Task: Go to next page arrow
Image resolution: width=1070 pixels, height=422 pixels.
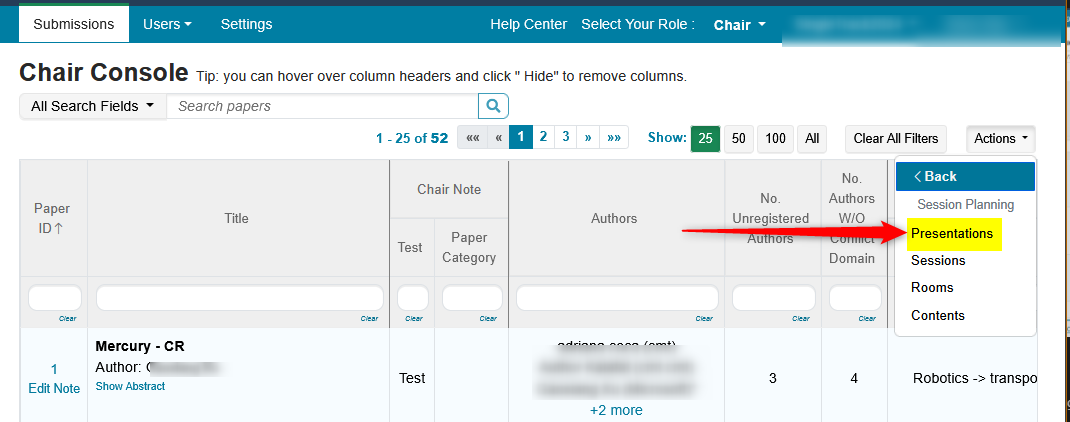Action: click(x=589, y=138)
